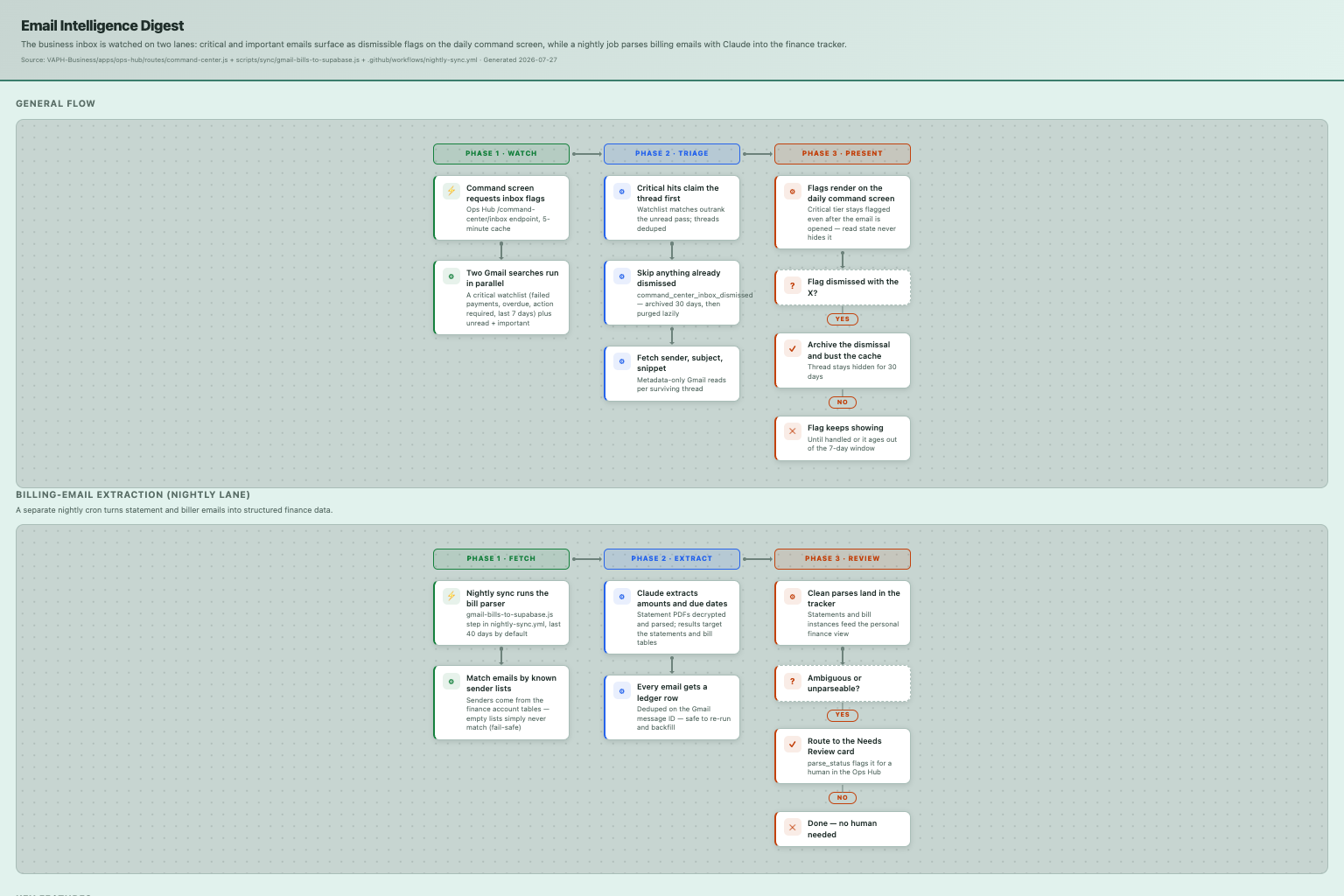The image size is (1344, 896).
Task: Click 'parse_status flags it for a human' description
Action: (849, 767)
